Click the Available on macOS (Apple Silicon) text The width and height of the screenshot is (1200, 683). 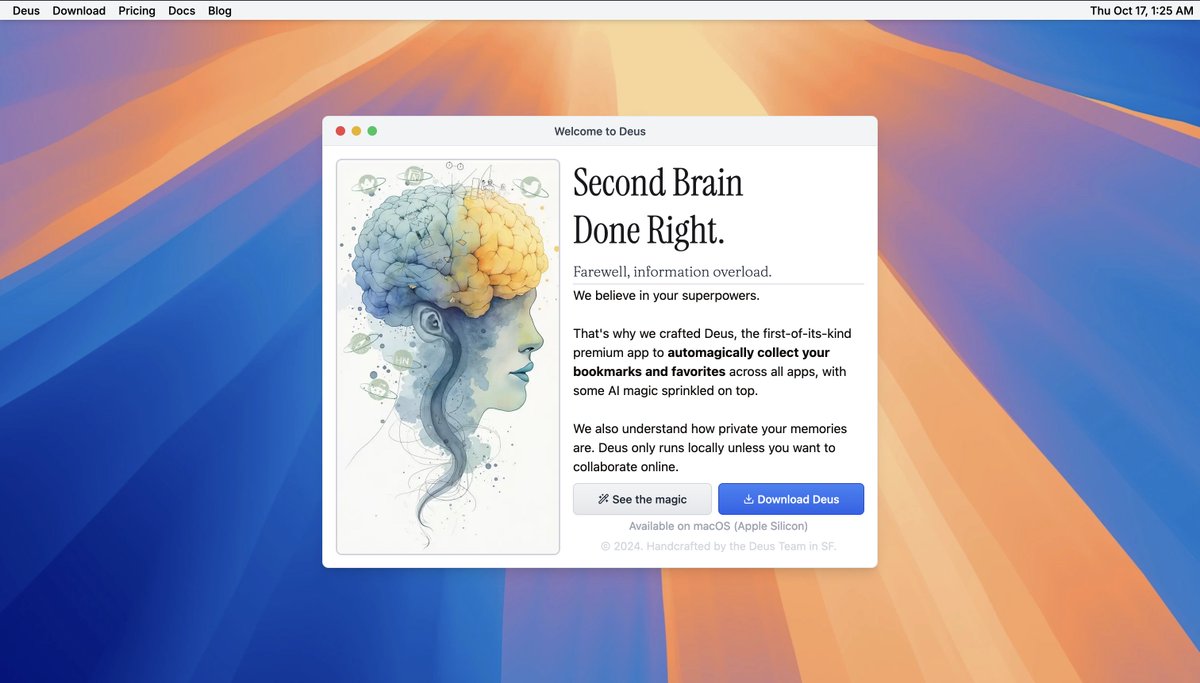(x=718, y=526)
